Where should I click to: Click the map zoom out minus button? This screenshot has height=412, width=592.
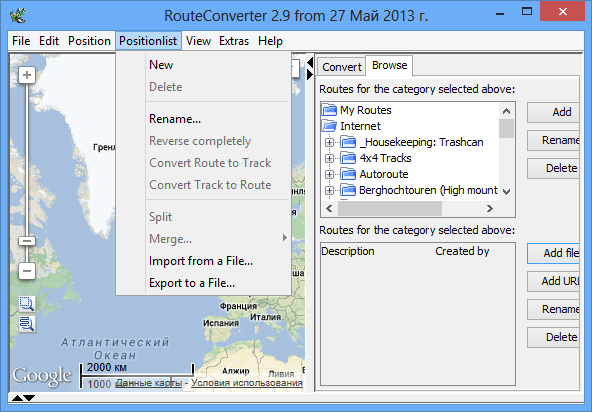pyautogui.click(x=27, y=271)
